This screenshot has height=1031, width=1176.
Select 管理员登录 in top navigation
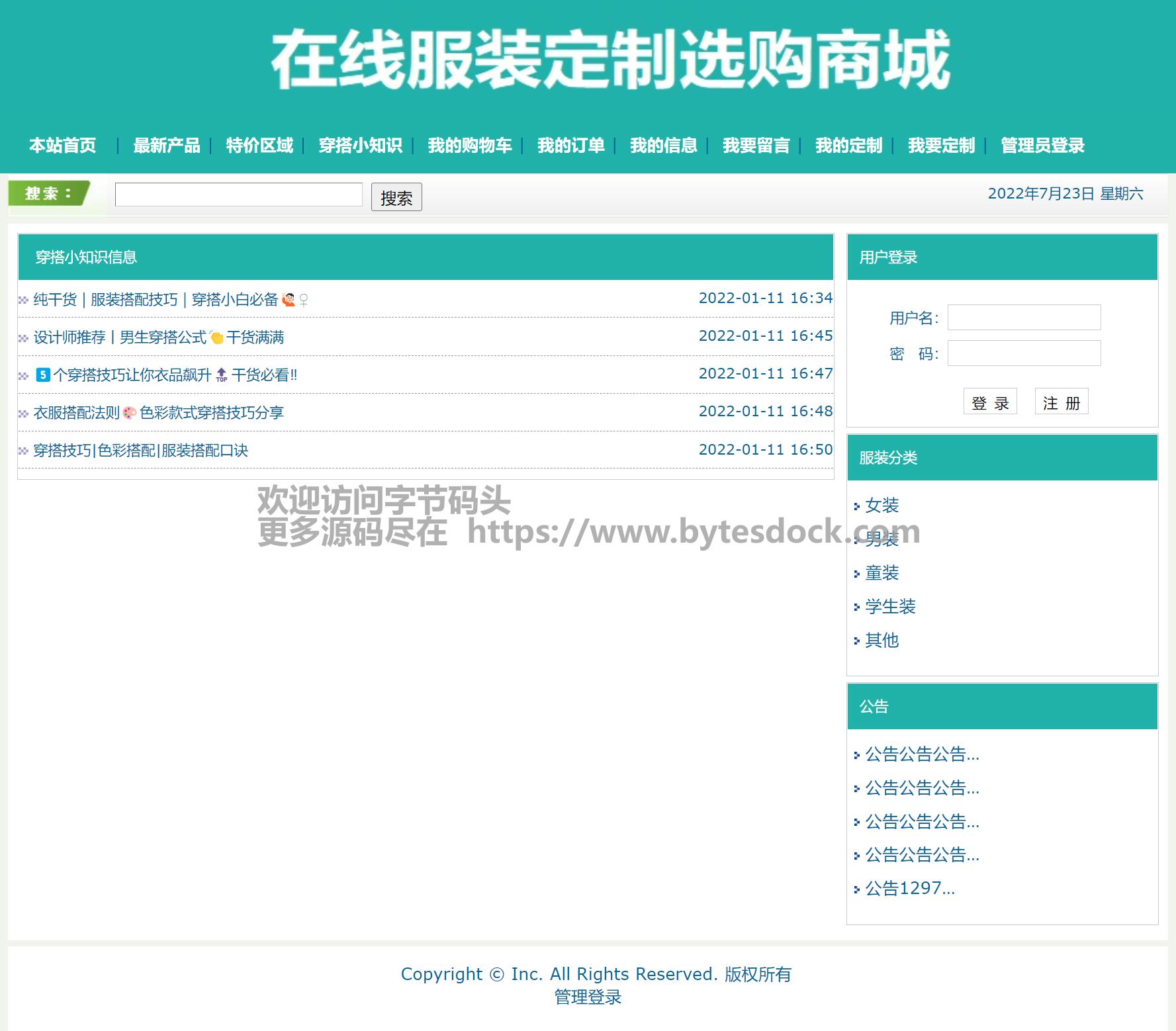pyautogui.click(x=1042, y=146)
